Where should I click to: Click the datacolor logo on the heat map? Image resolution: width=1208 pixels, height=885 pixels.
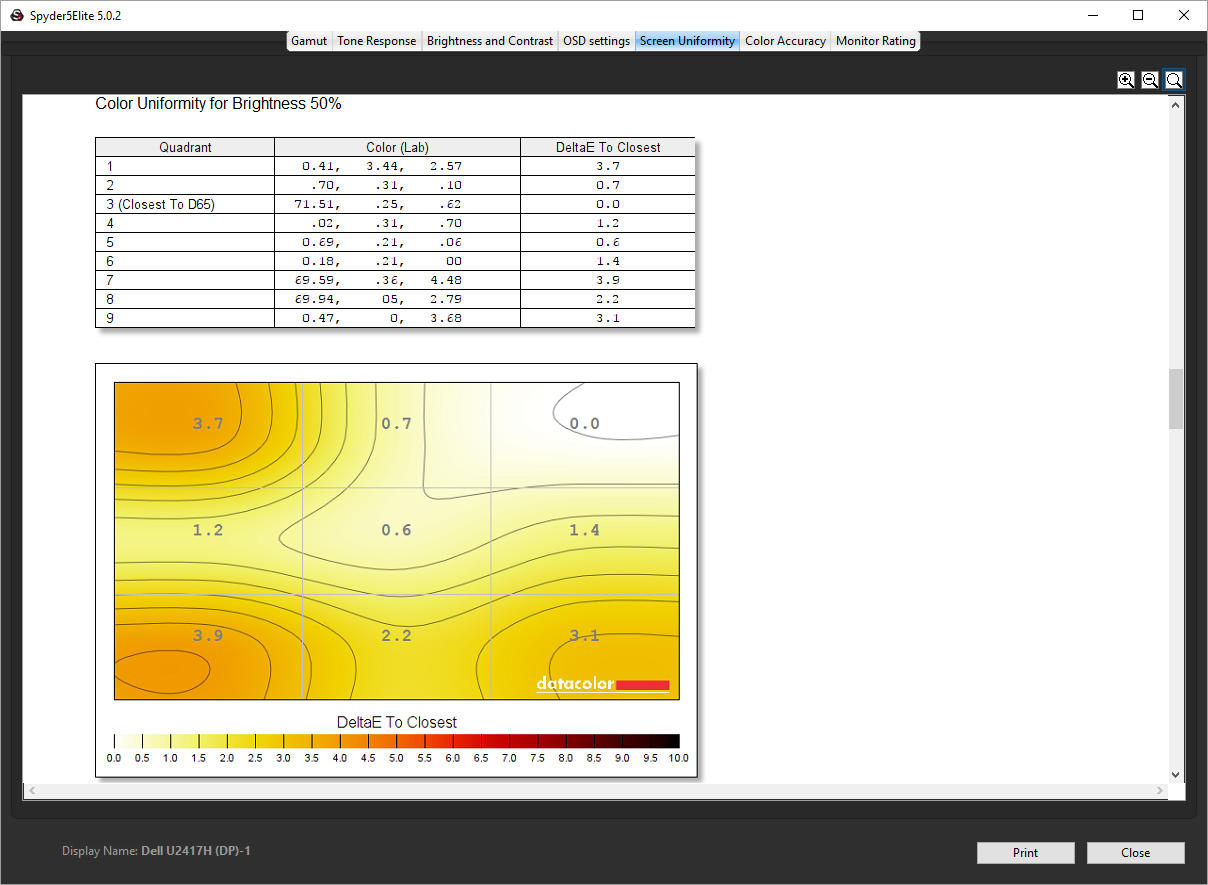click(602, 685)
